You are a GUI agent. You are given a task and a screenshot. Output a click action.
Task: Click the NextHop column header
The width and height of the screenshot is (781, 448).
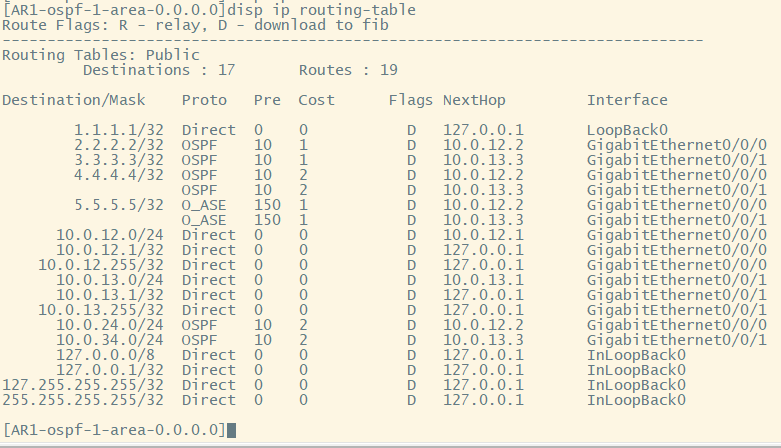(x=475, y=100)
